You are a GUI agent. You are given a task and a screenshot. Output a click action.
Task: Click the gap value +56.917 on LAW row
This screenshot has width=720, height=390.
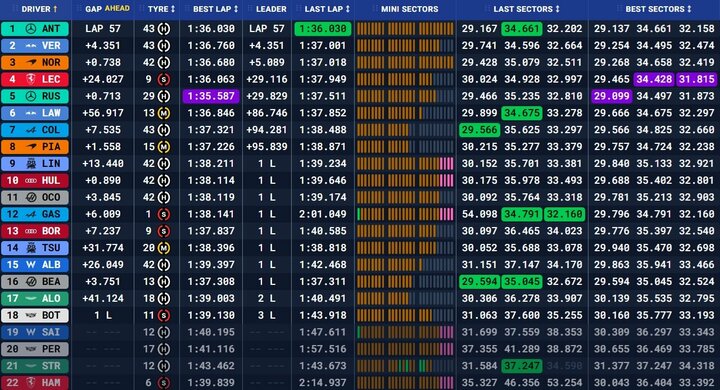coord(103,113)
